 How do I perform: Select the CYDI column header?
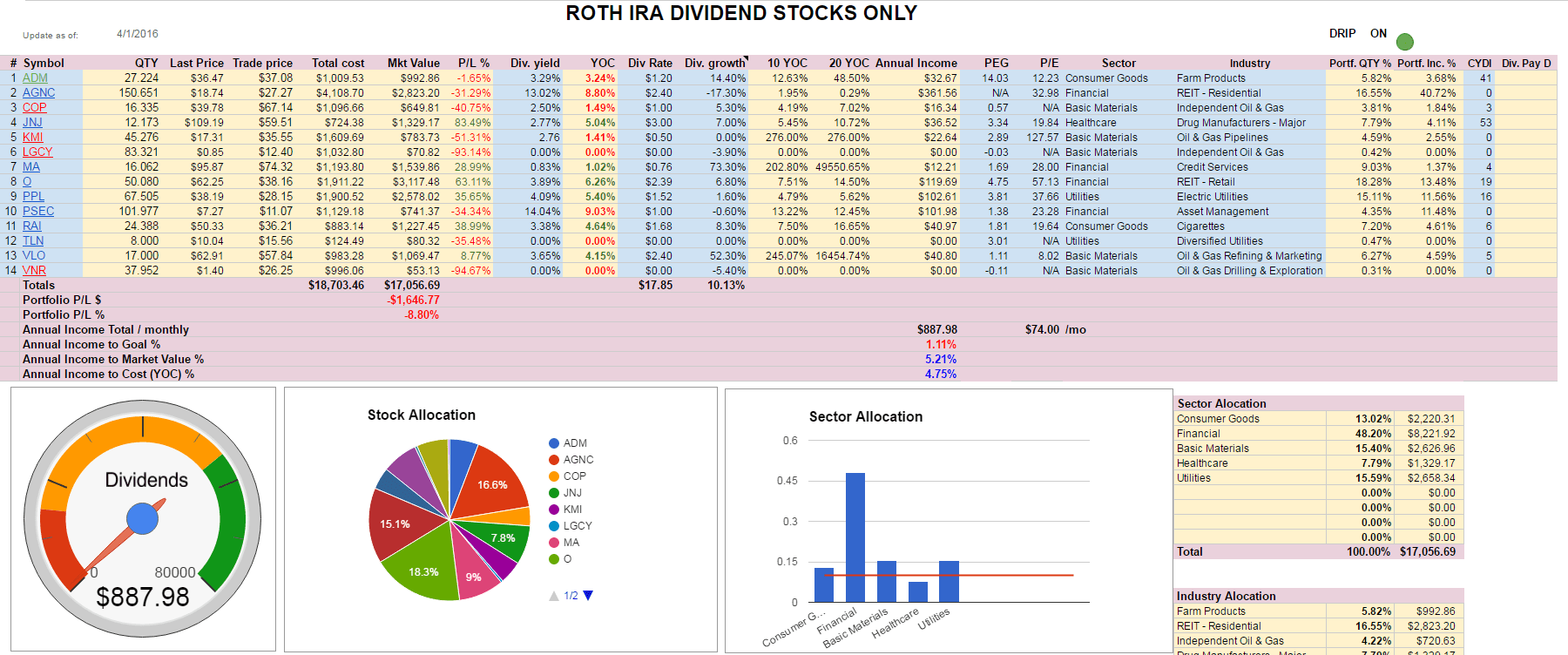(x=1479, y=63)
